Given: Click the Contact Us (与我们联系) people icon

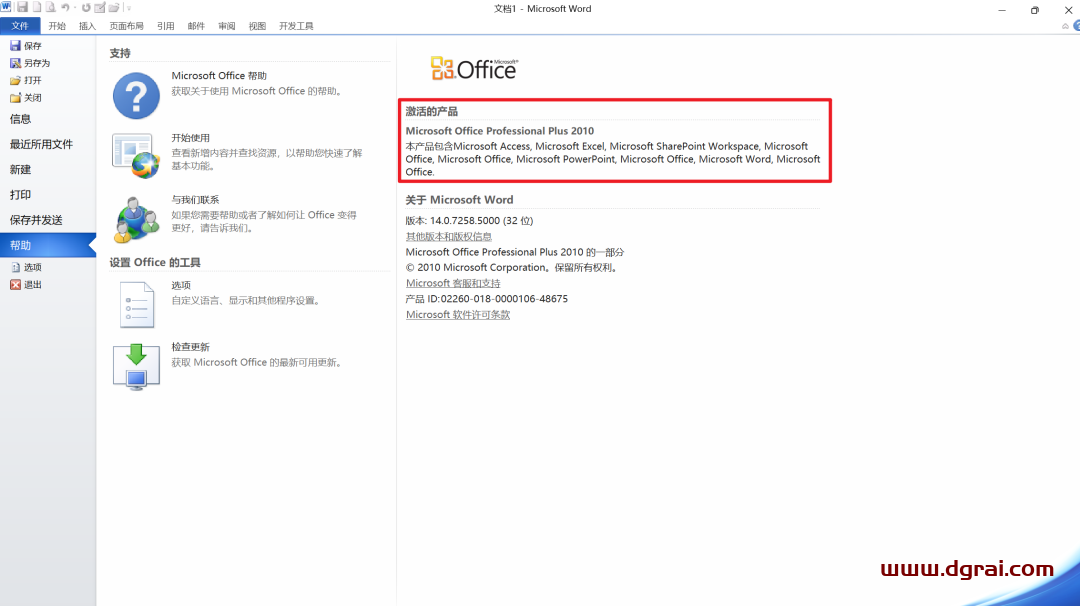Looking at the screenshot, I should [x=136, y=219].
